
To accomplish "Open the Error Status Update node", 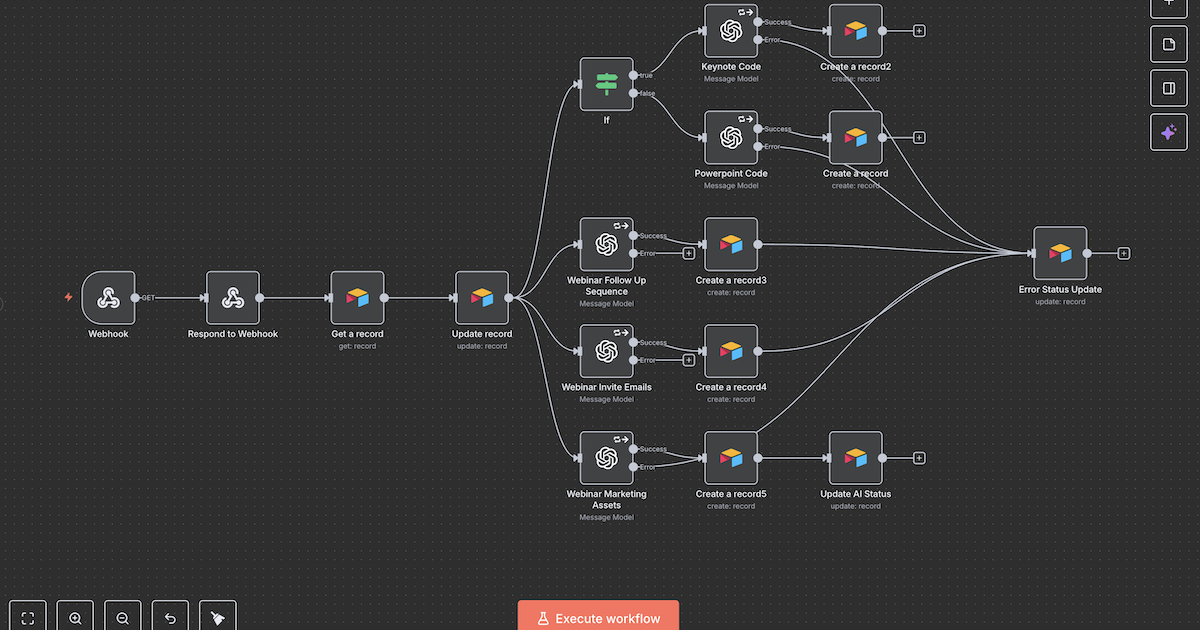I will (x=1059, y=253).
